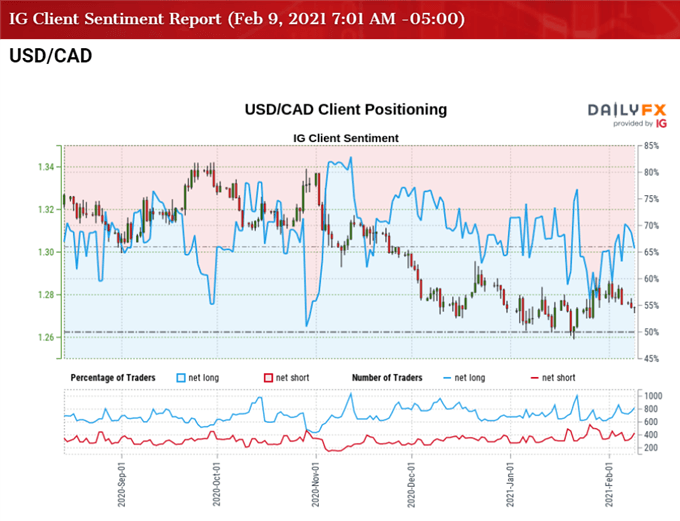Click the net short label beside red dash
Viewport: 680px width, 521px height.
click(x=559, y=378)
